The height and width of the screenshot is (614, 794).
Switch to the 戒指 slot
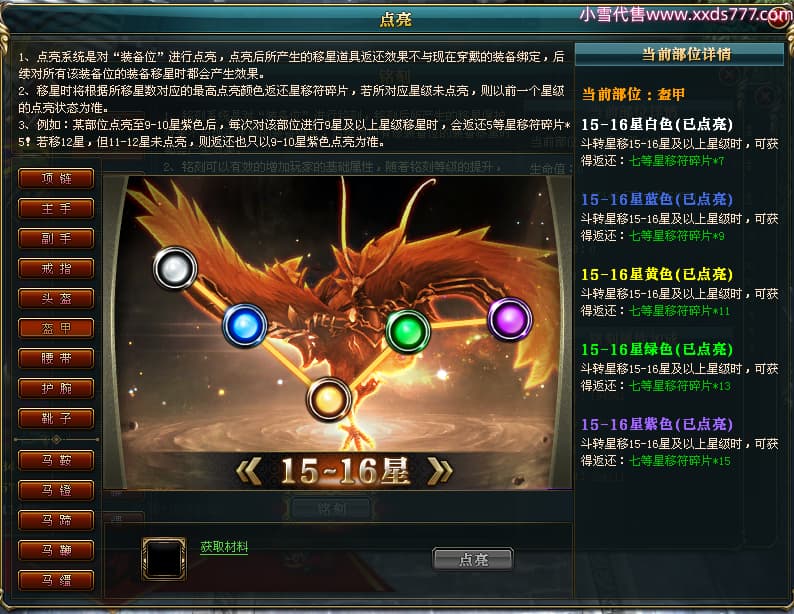pyautogui.click(x=56, y=268)
